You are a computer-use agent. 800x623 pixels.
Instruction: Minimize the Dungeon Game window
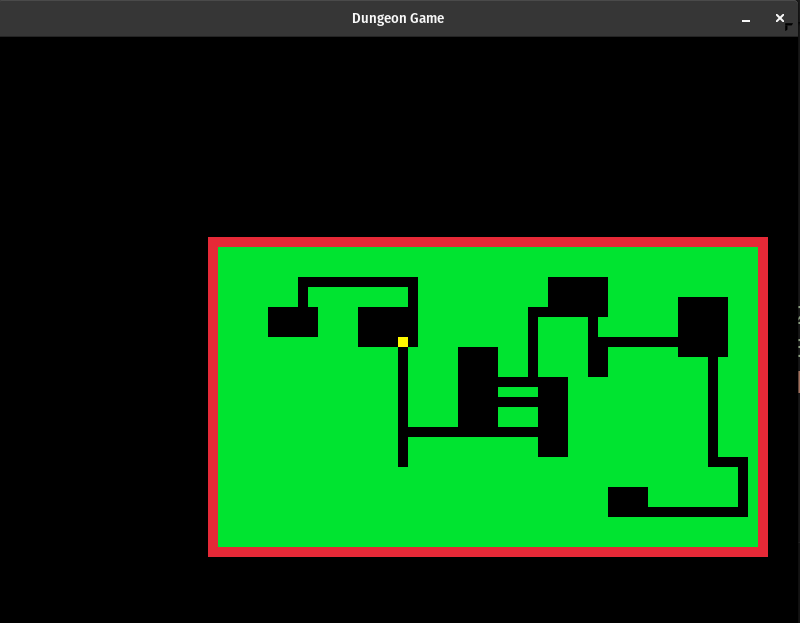point(745,19)
